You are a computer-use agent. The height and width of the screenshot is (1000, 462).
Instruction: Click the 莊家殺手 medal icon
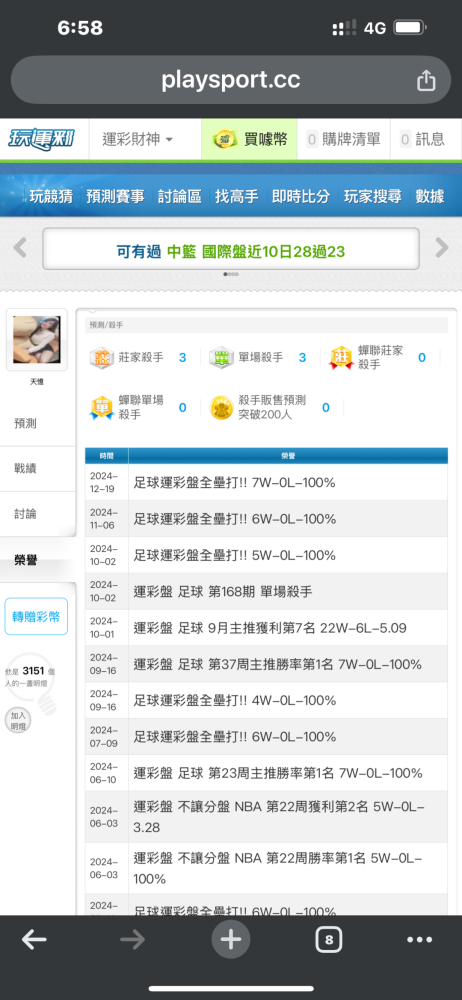101,358
